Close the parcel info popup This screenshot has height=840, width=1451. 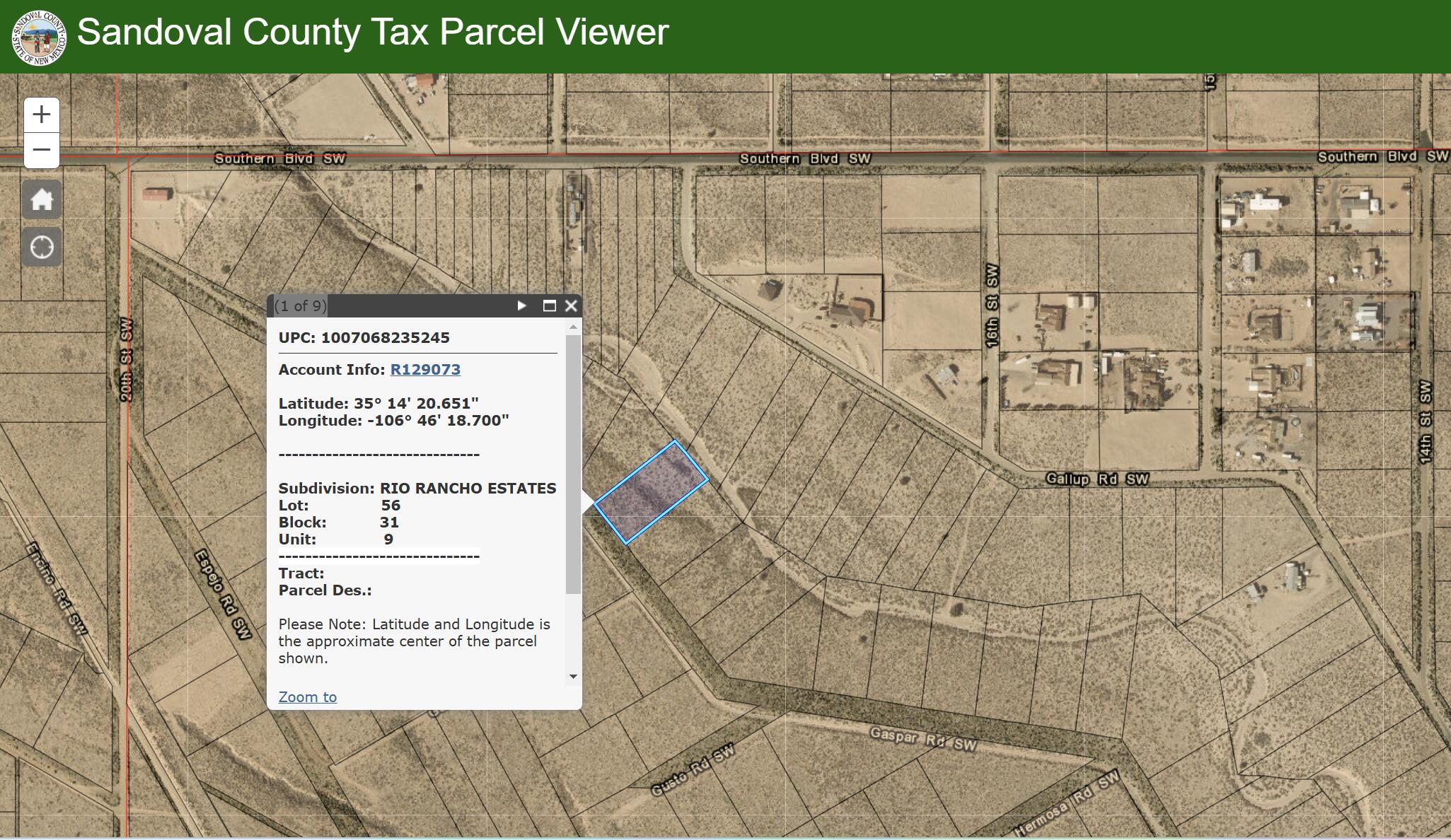[572, 305]
